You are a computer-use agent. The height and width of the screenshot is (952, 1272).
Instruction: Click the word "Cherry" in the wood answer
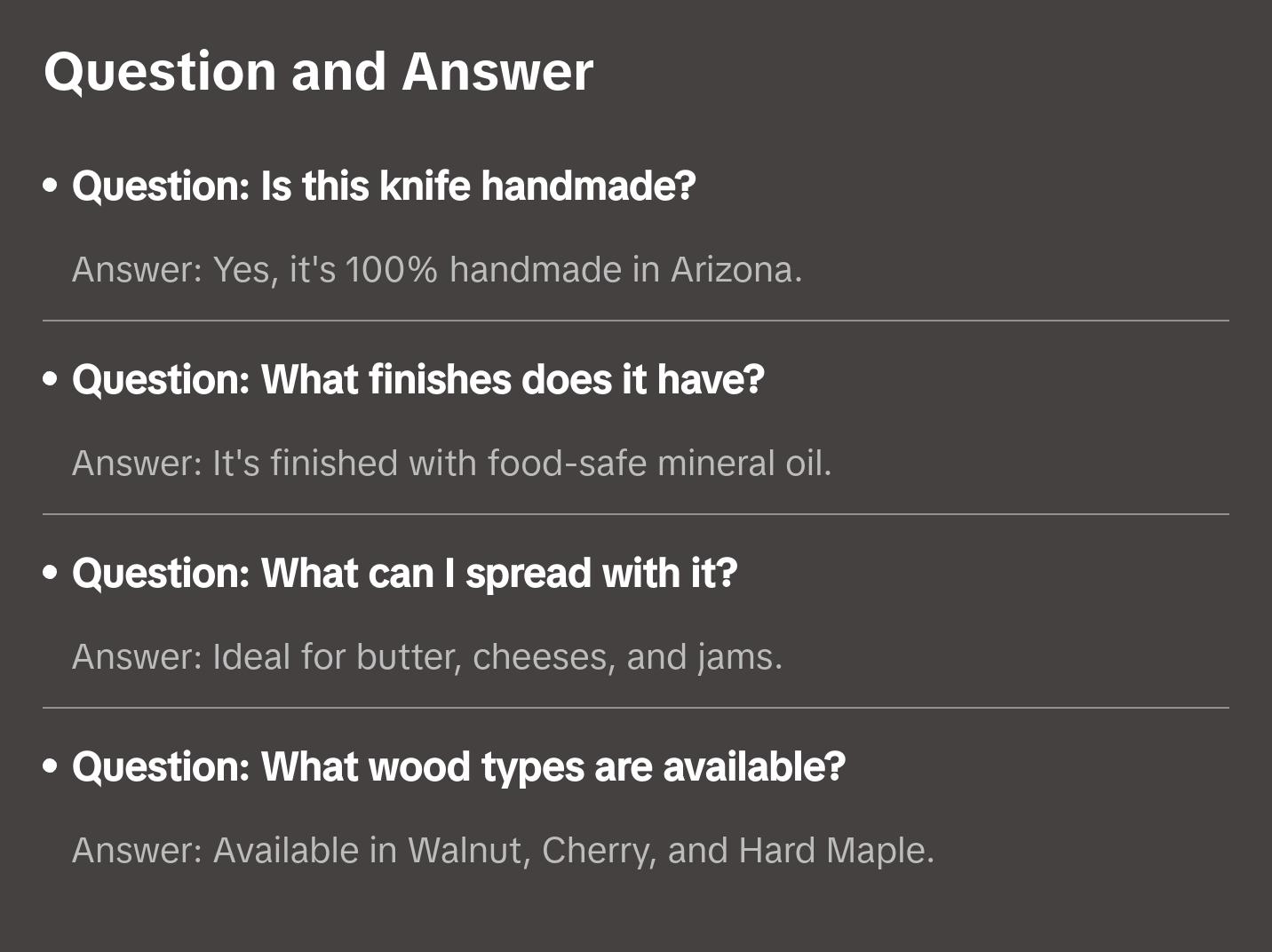(x=598, y=851)
